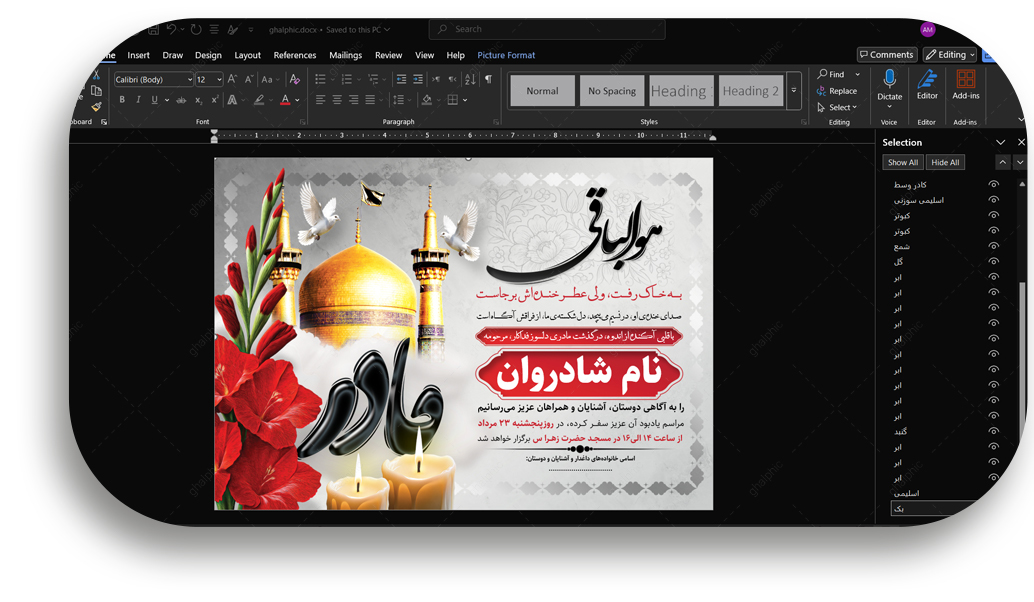
Task: Toggle visibility of شمع object
Action: point(993,246)
